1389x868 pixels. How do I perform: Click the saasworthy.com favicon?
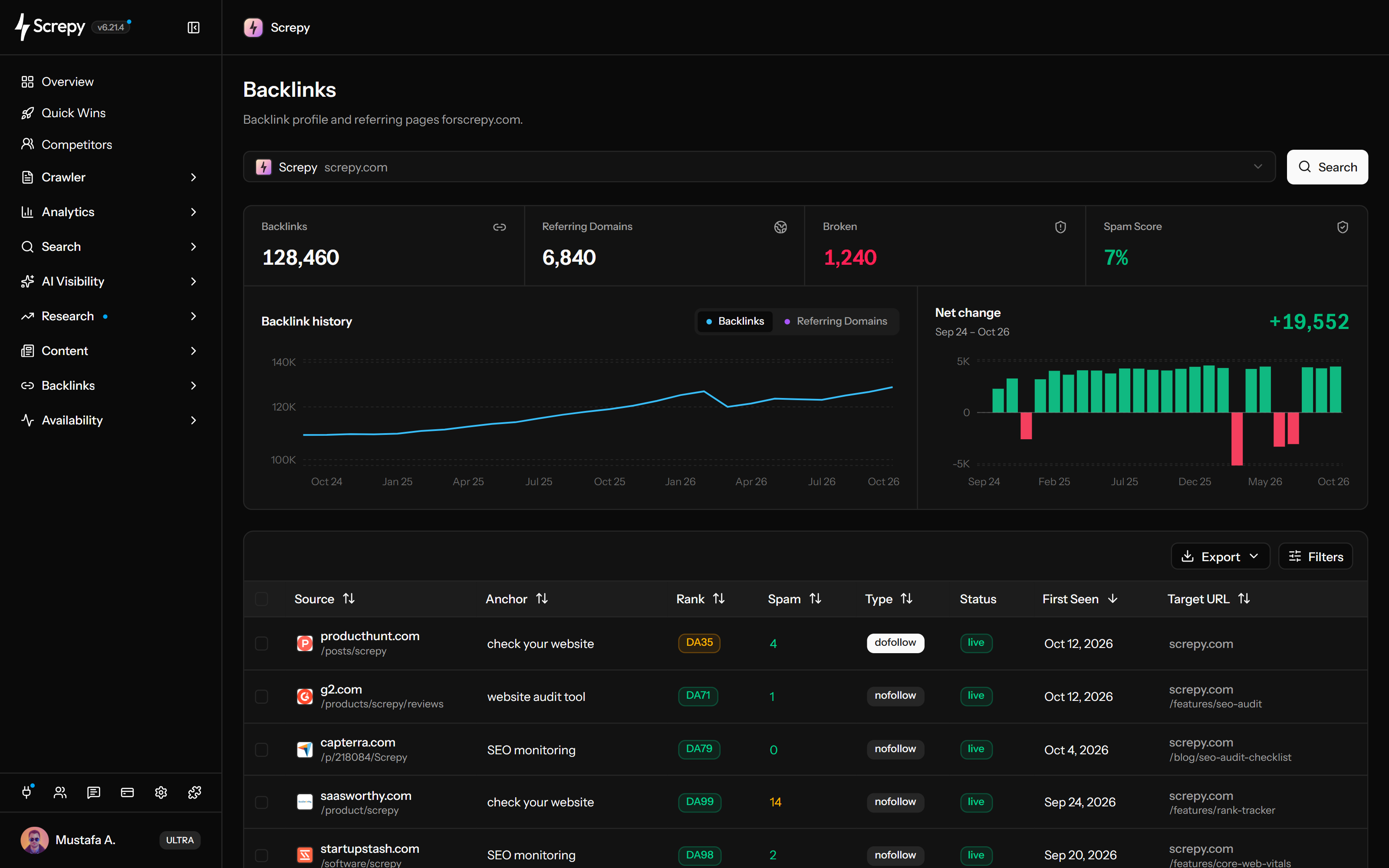[x=305, y=802]
